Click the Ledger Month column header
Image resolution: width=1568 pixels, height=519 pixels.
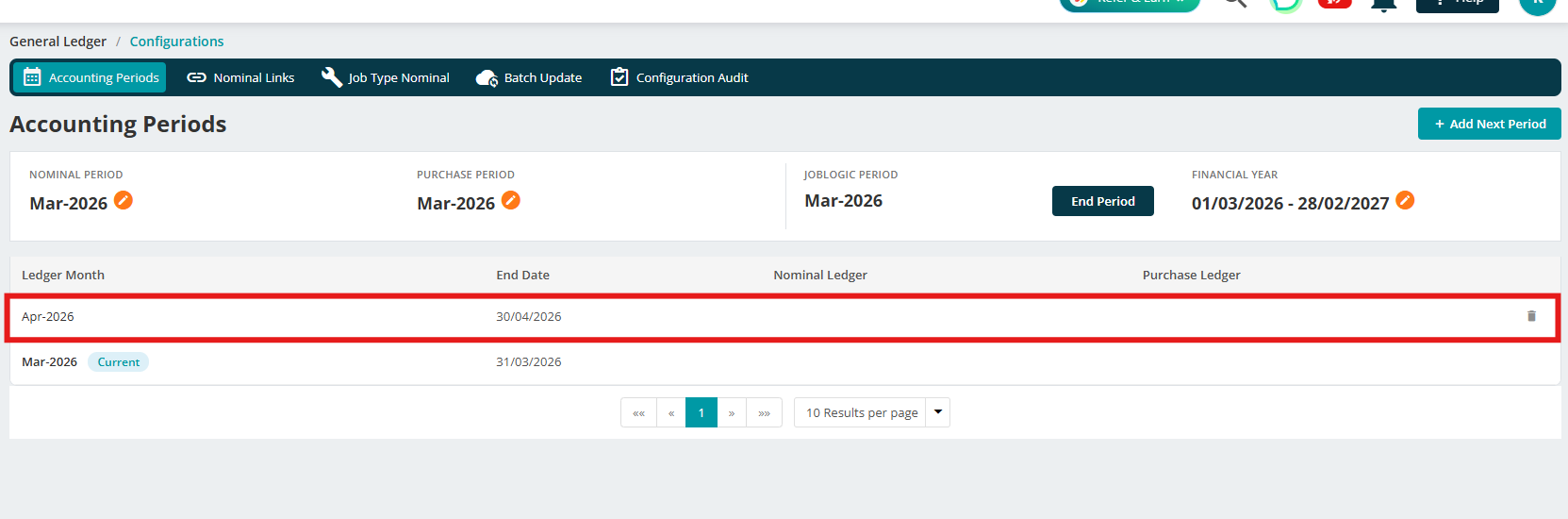tap(63, 275)
